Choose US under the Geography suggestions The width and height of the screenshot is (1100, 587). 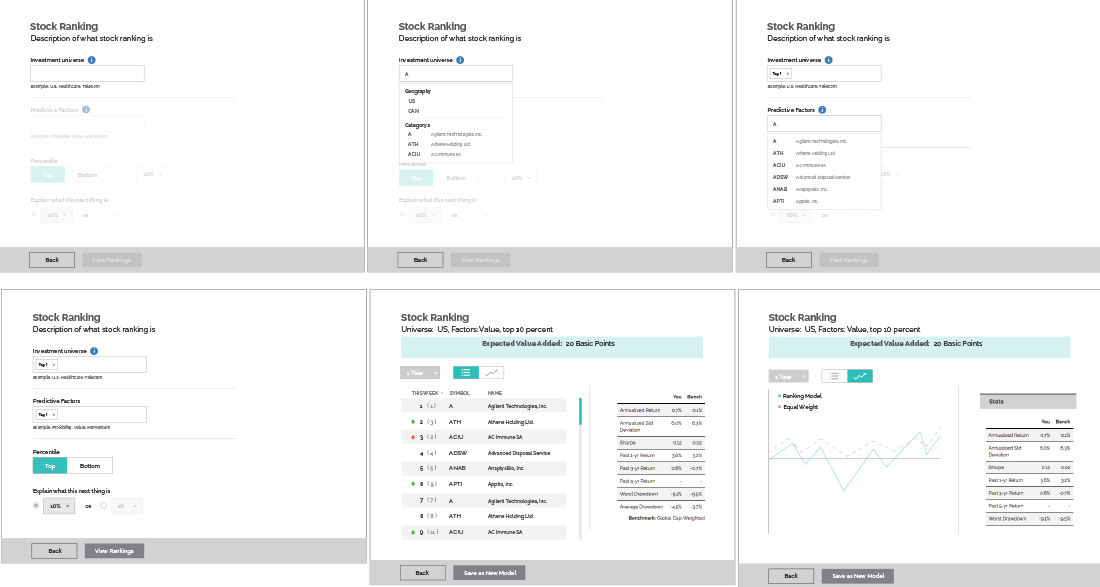click(411, 101)
